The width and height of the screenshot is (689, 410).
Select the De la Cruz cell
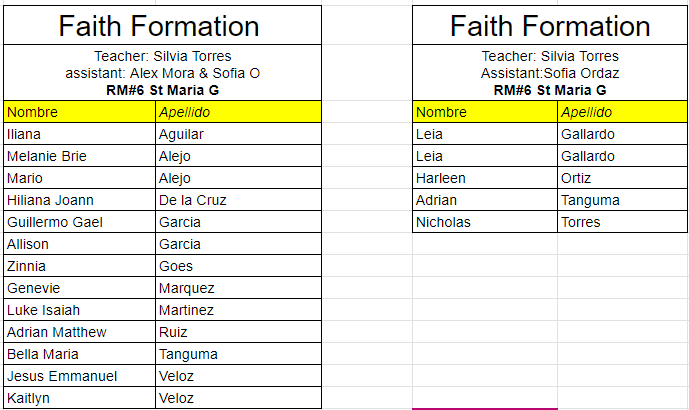coord(238,200)
